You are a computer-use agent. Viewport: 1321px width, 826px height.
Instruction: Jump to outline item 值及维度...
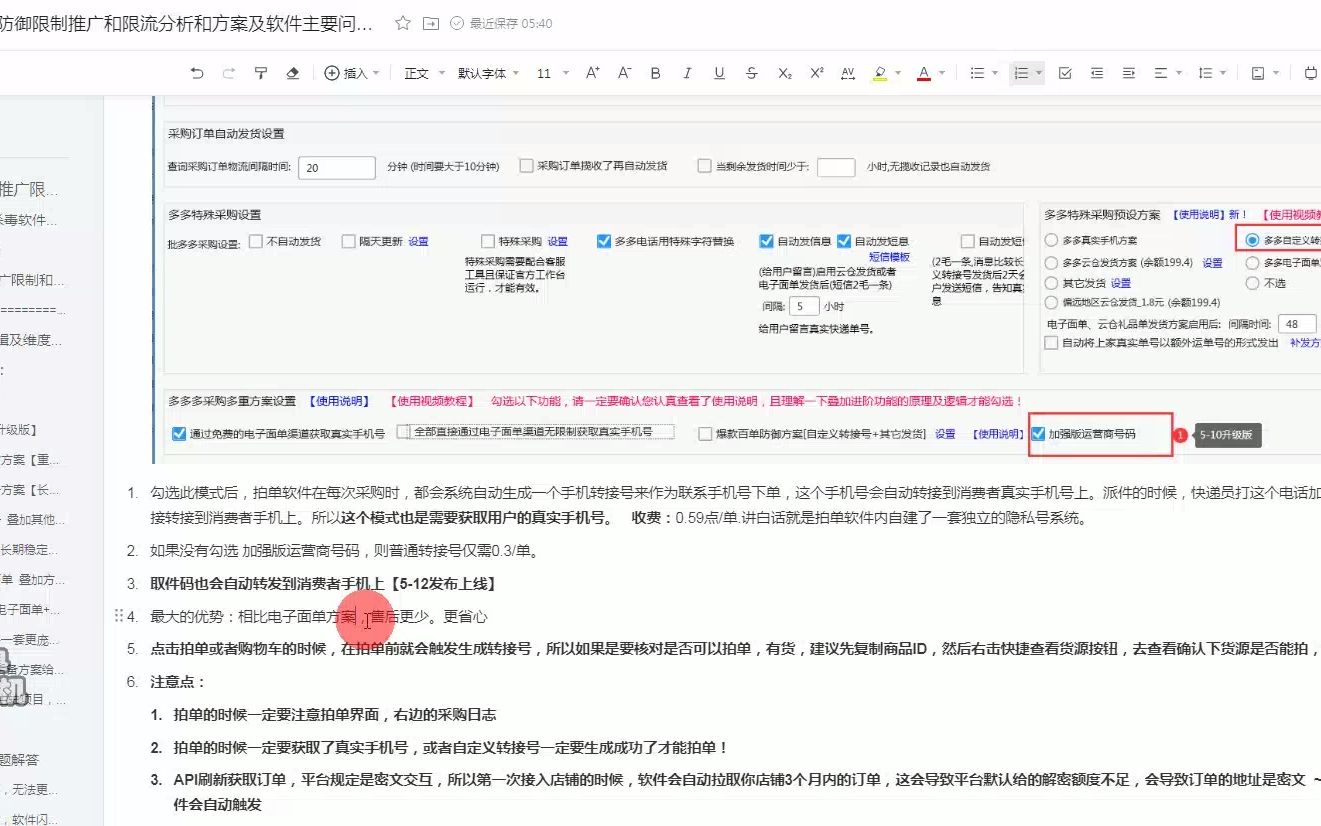tap(30, 340)
